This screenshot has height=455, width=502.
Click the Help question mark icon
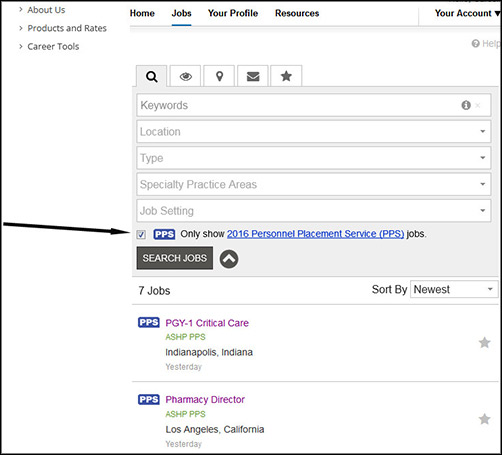(x=475, y=43)
